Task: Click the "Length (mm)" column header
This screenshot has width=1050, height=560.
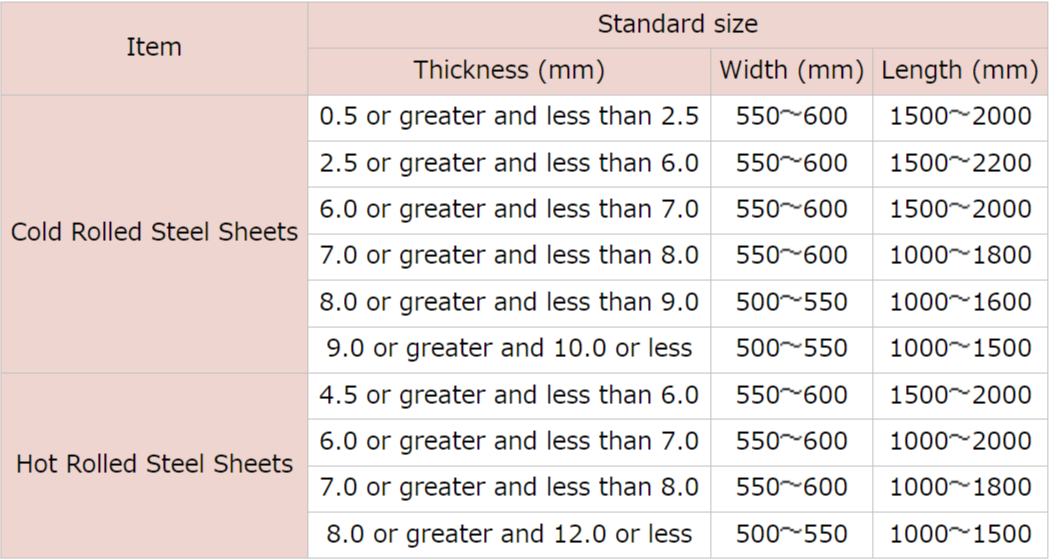Action: coord(960,71)
